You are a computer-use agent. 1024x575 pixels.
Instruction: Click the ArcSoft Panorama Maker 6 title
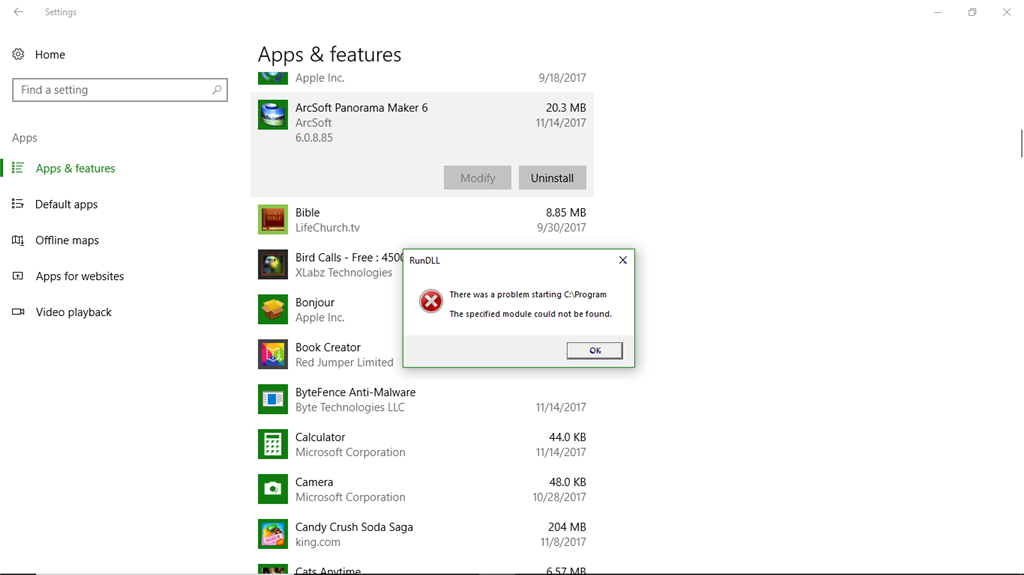pyautogui.click(x=361, y=107)
